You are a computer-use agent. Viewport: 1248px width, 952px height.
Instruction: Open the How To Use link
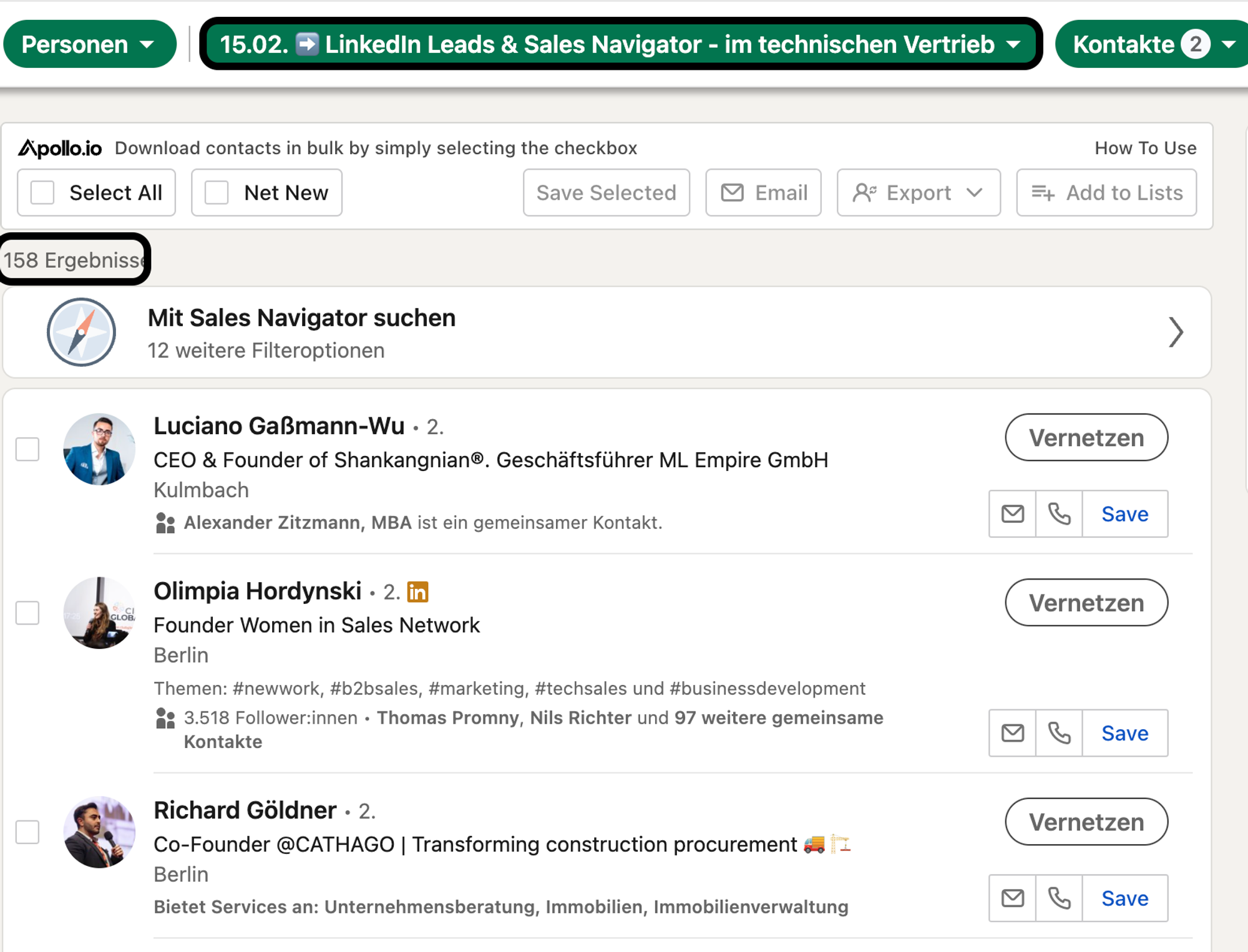click(1145, 148)
